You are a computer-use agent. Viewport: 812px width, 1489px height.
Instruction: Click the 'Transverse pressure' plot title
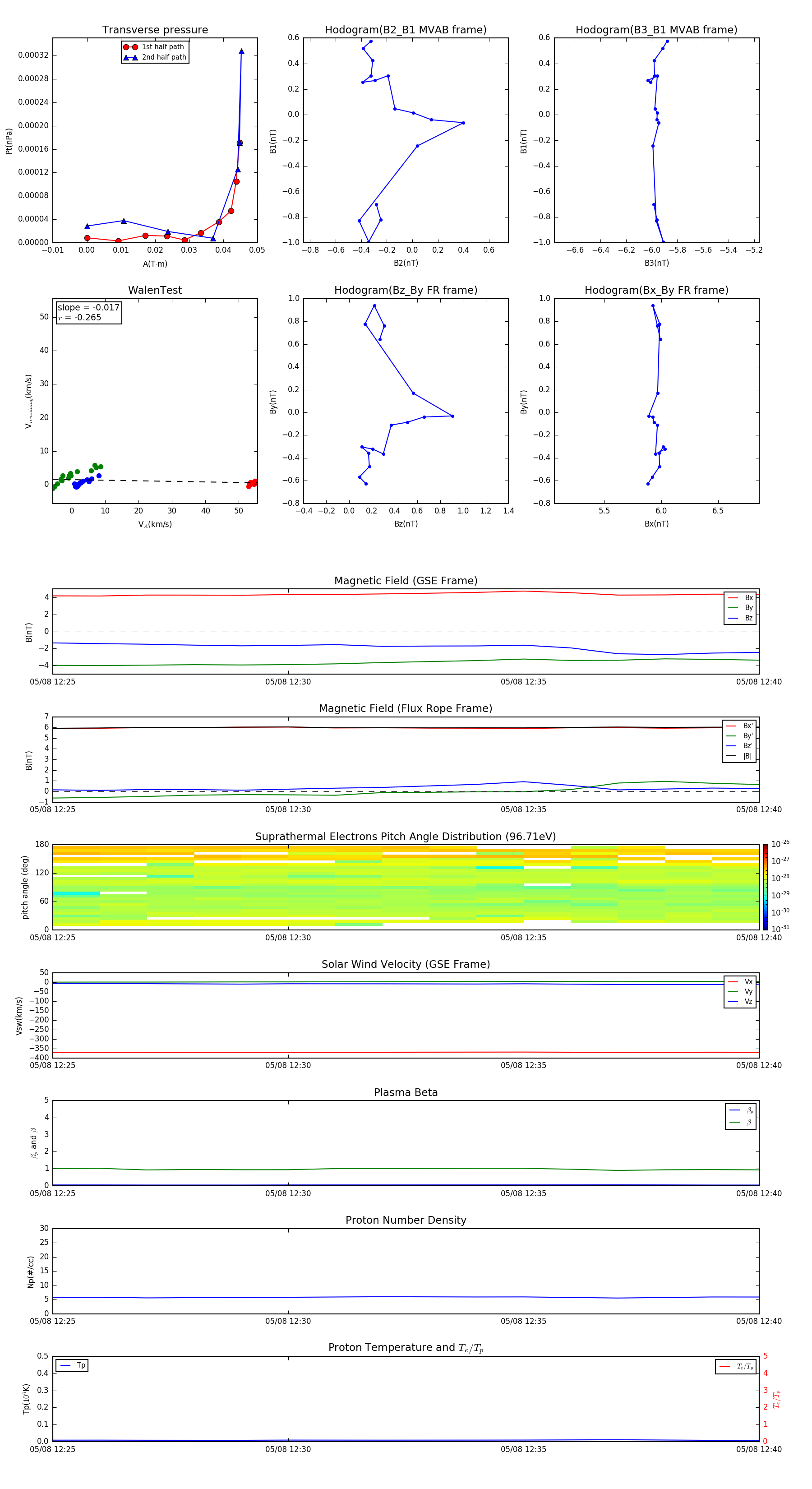point(155,30)
